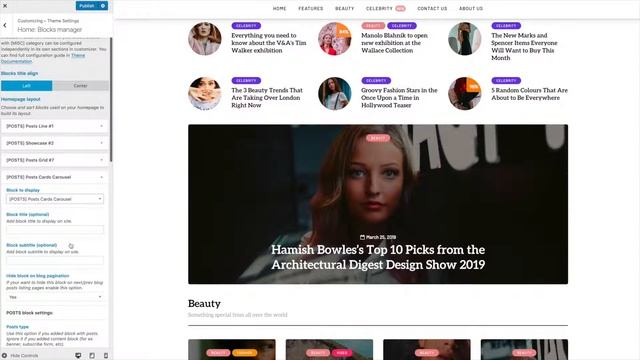Click the Home: Blocks manager title
The width and height of the screenshot is (640, 360).
(49, 30)
